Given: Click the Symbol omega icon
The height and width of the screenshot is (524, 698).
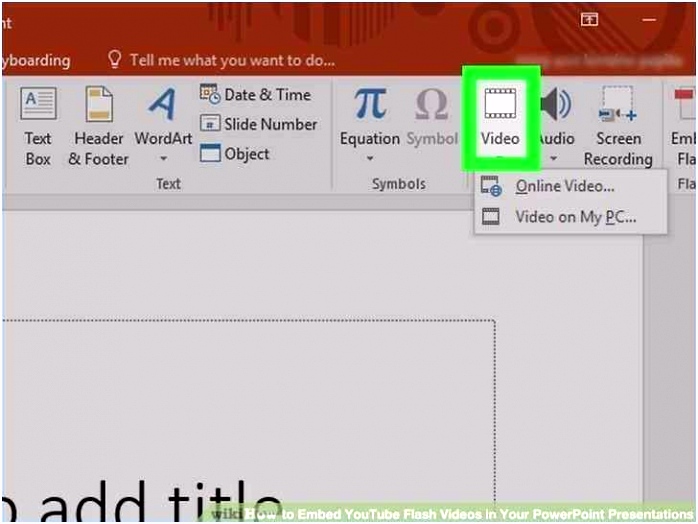Looking at the screenshot, I should pos(431,104).
